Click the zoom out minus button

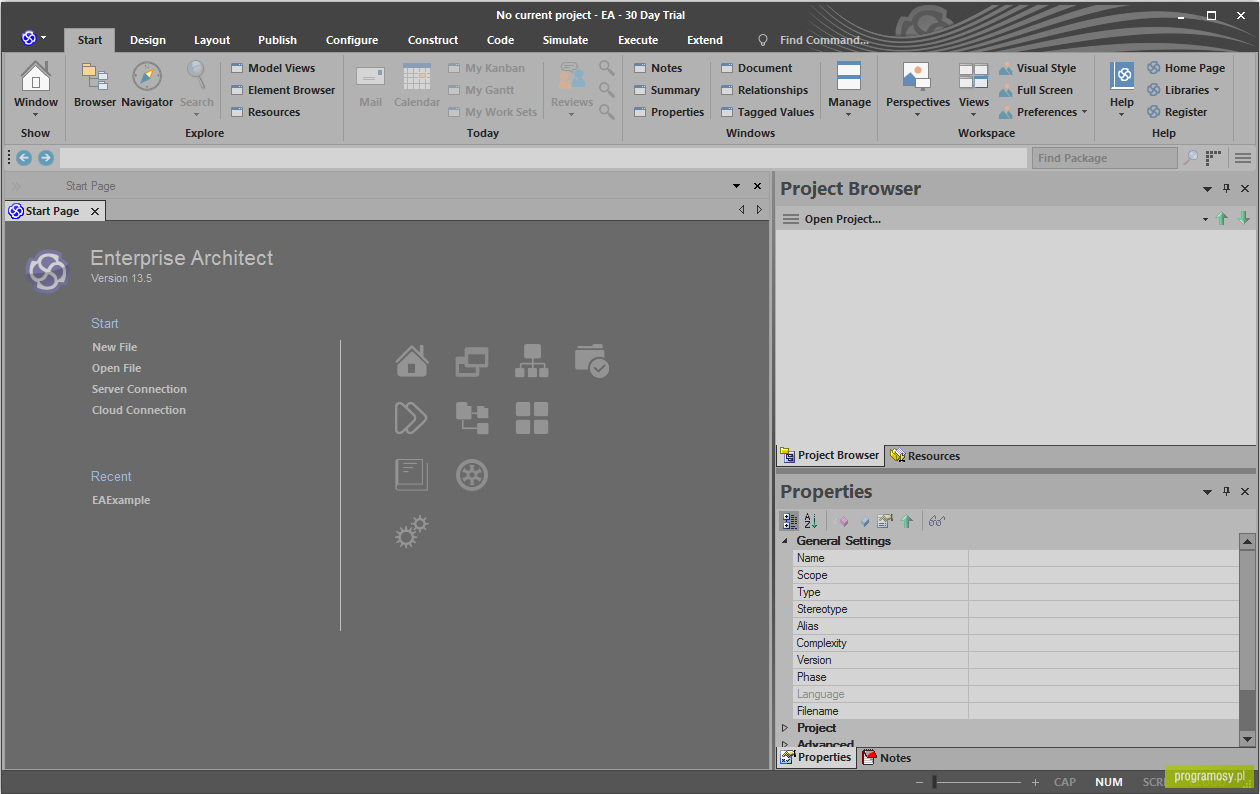pos(920,782)
